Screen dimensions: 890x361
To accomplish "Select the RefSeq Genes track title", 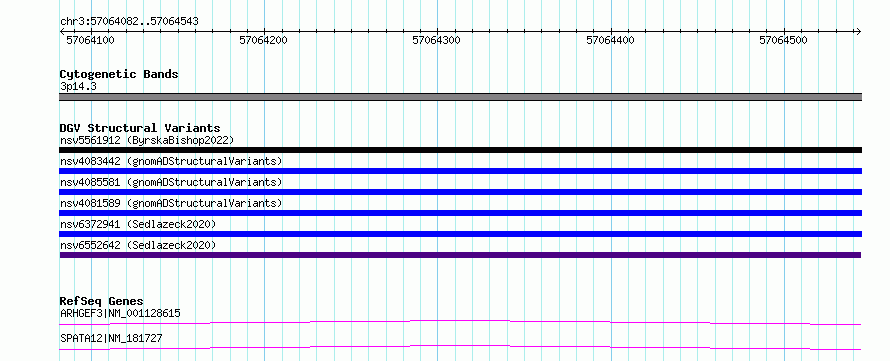I will pos(102,301).
